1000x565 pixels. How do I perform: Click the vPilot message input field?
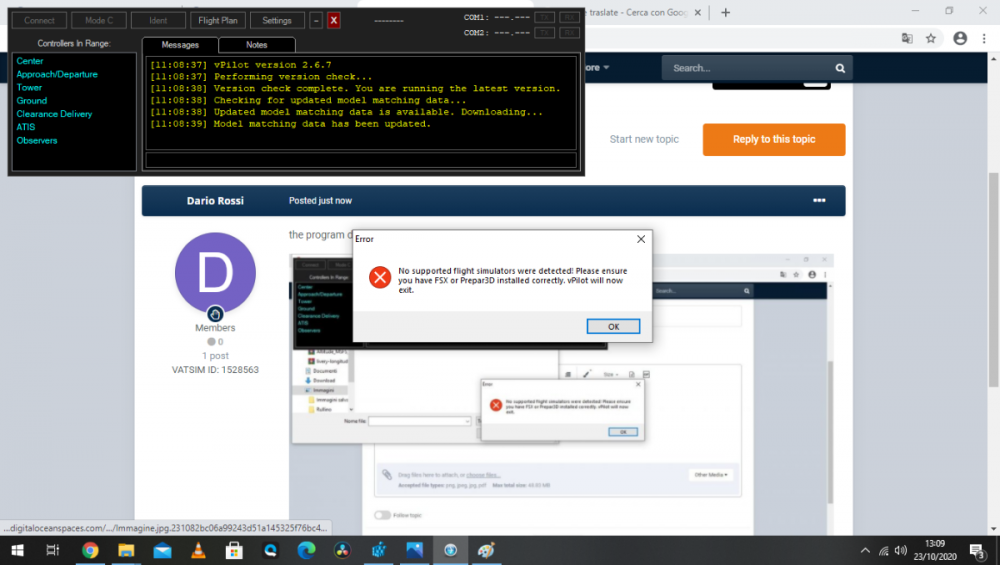[360, 160]
